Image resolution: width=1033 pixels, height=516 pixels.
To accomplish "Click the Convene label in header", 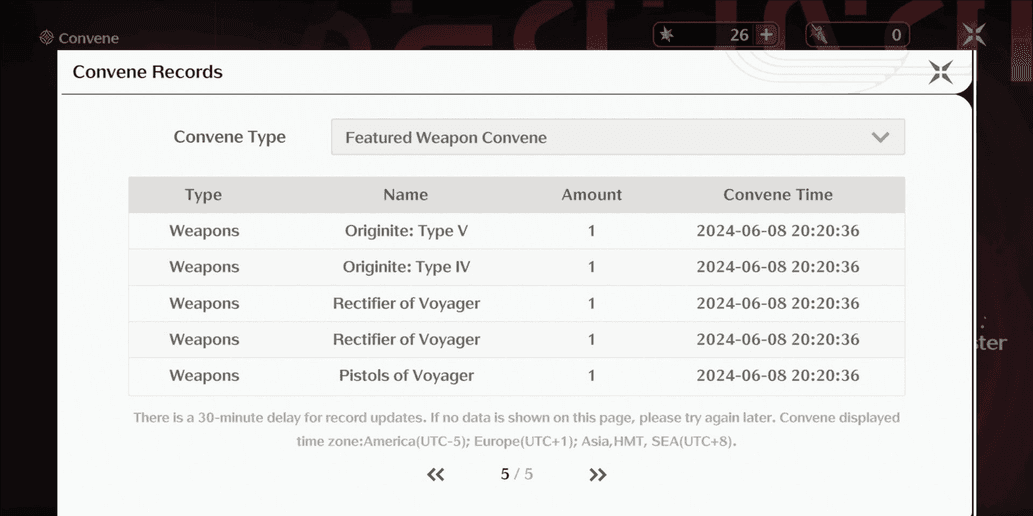I will coord(89,38).
